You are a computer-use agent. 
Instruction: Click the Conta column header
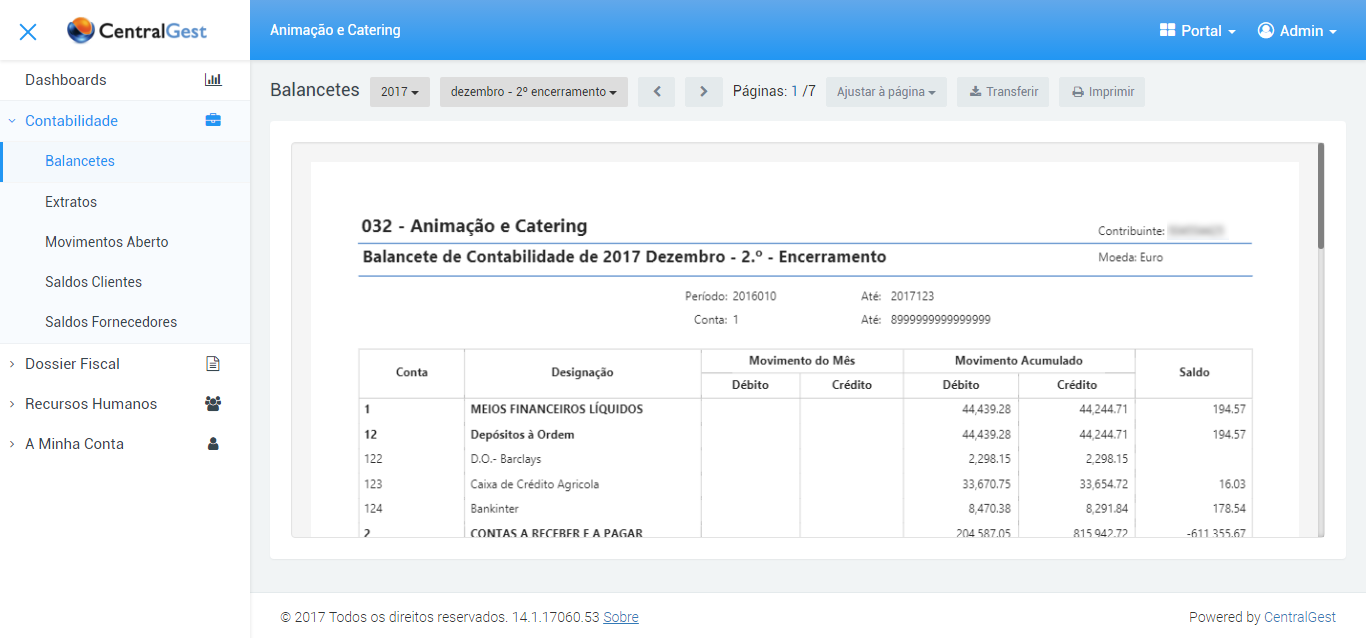pyautogui.click(x=412, y=372)
